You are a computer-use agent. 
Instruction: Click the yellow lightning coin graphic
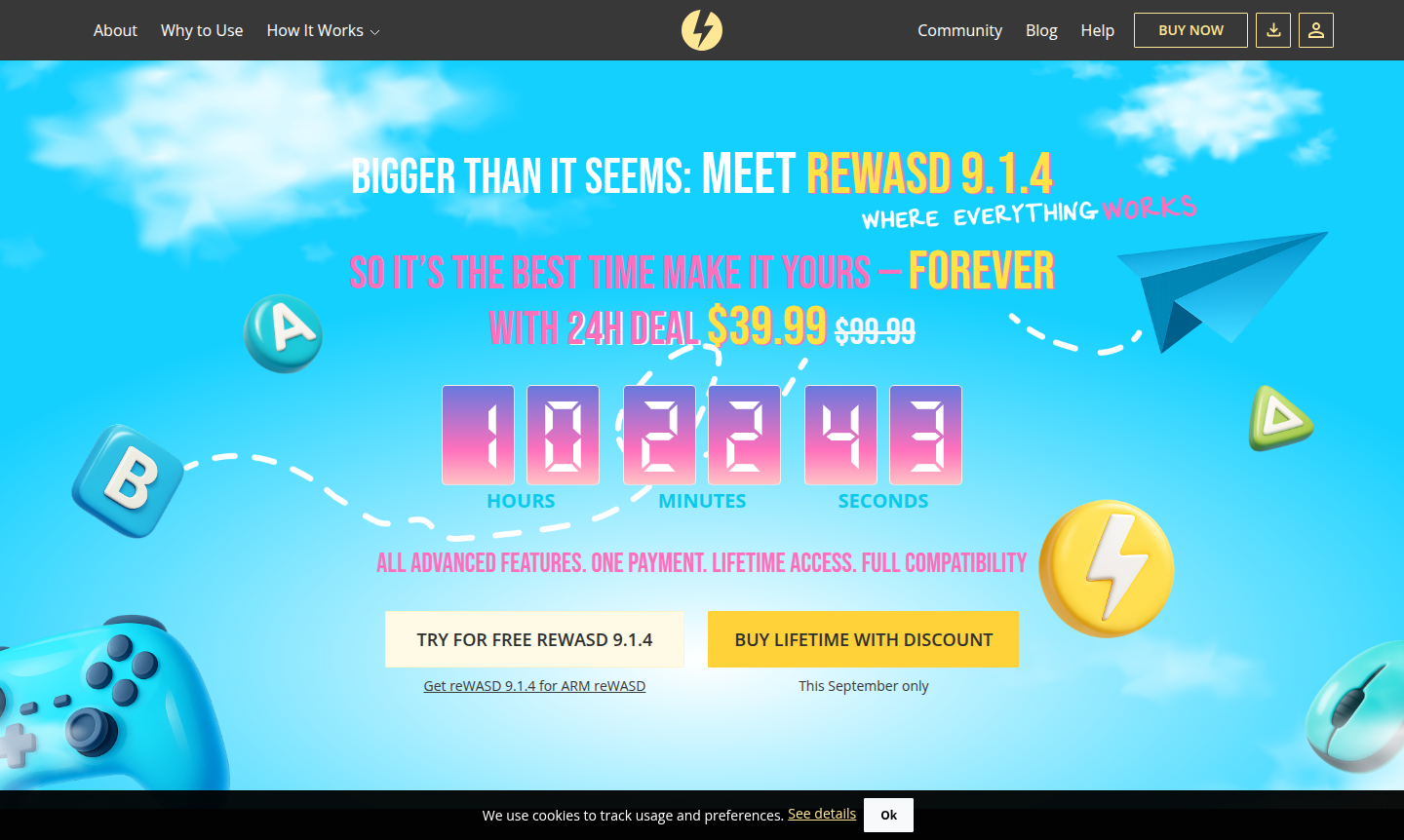1107,569
